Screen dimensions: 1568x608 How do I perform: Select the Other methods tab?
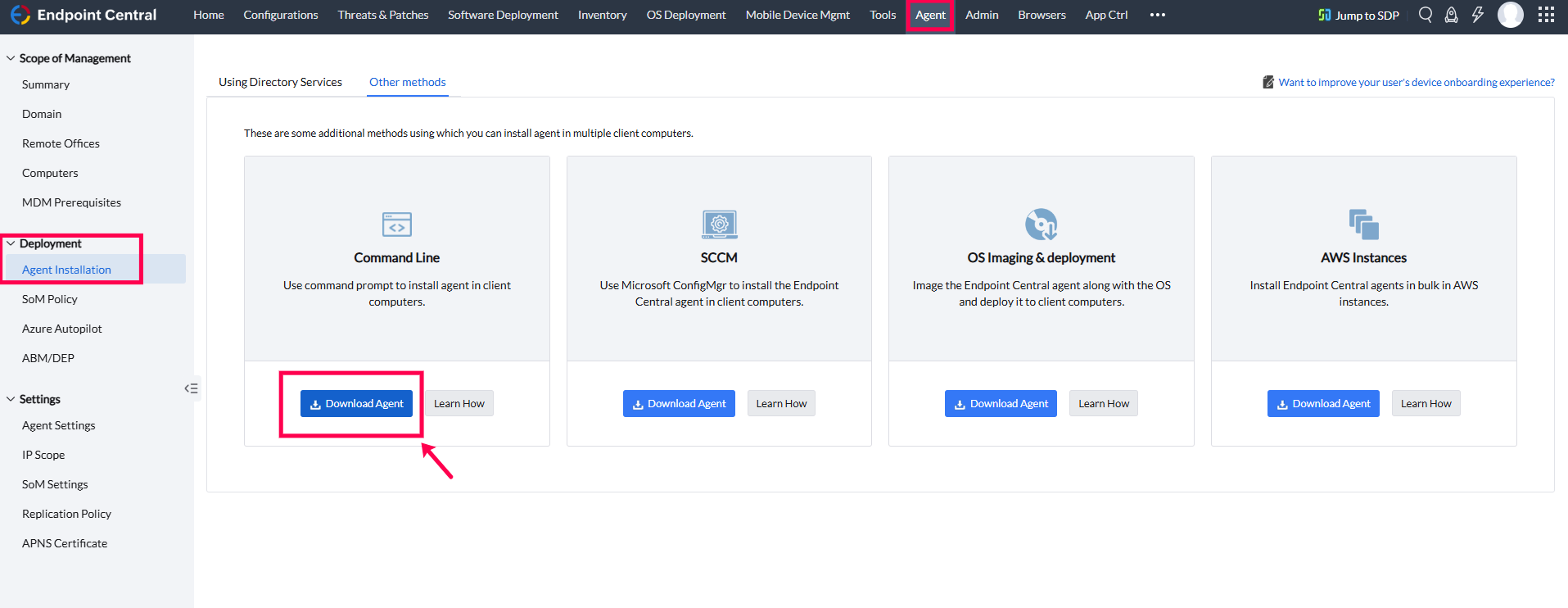pyautogui.click(x=408, y=82)
